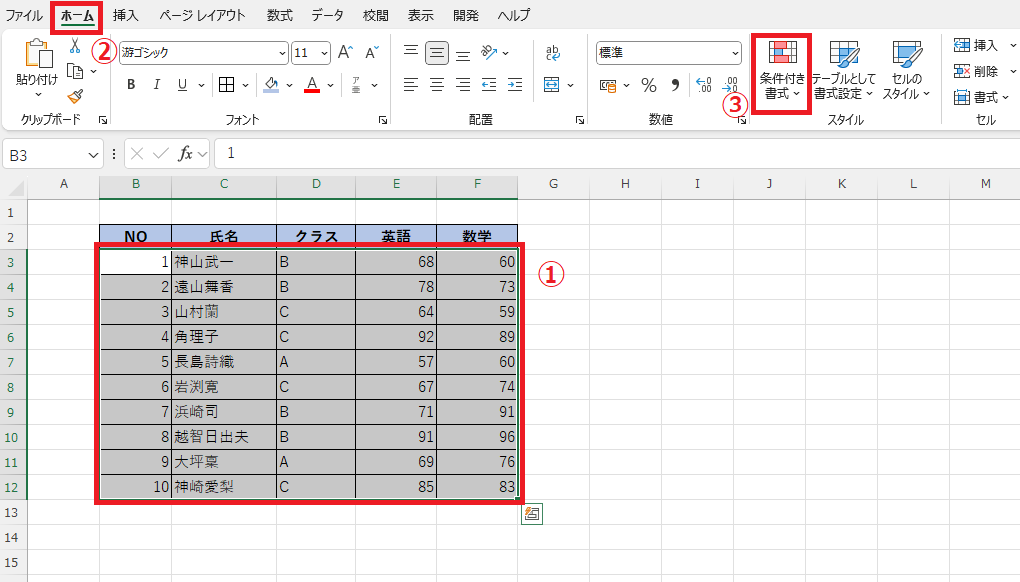Open the font size dropdown
The height and width of the screenshot is (582, 1020).
point(325,53)
